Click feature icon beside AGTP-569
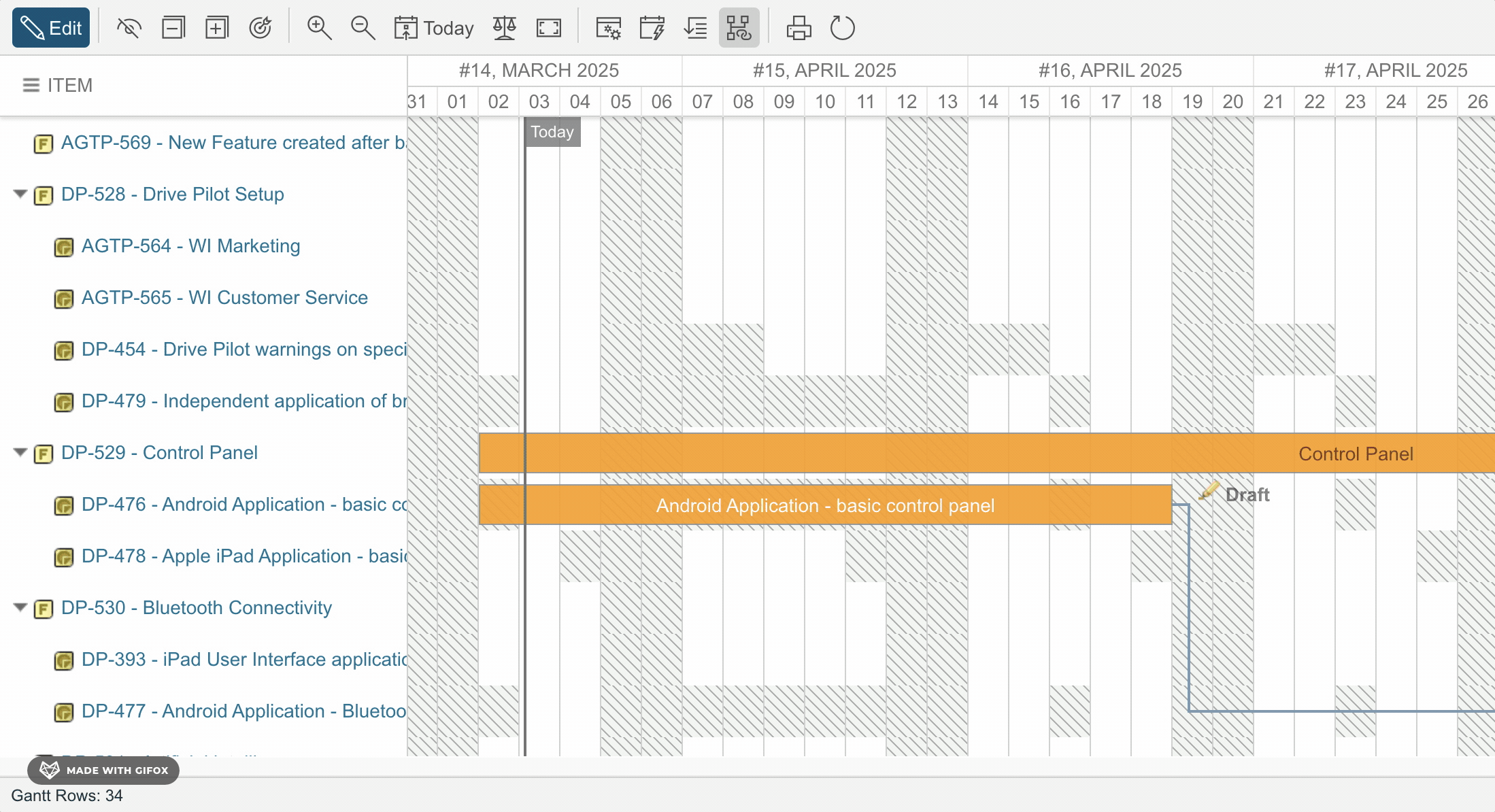Screen dimensions: 1495x812 [x=44, y=143]
